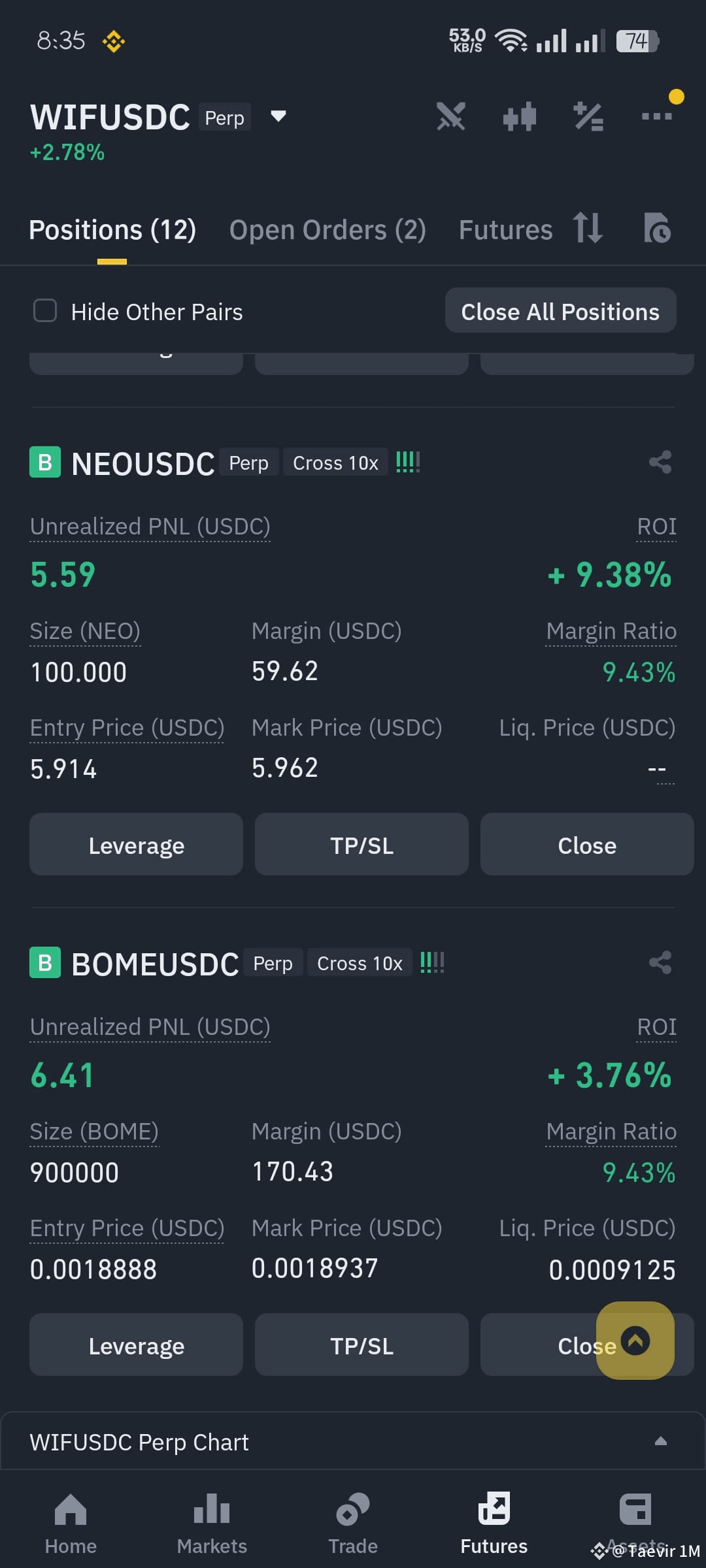Viewport: 706px width, 1568px height.
Task: Go to the Markets bottom tab
Action: pyautogui.click(x=212, y=1524)
